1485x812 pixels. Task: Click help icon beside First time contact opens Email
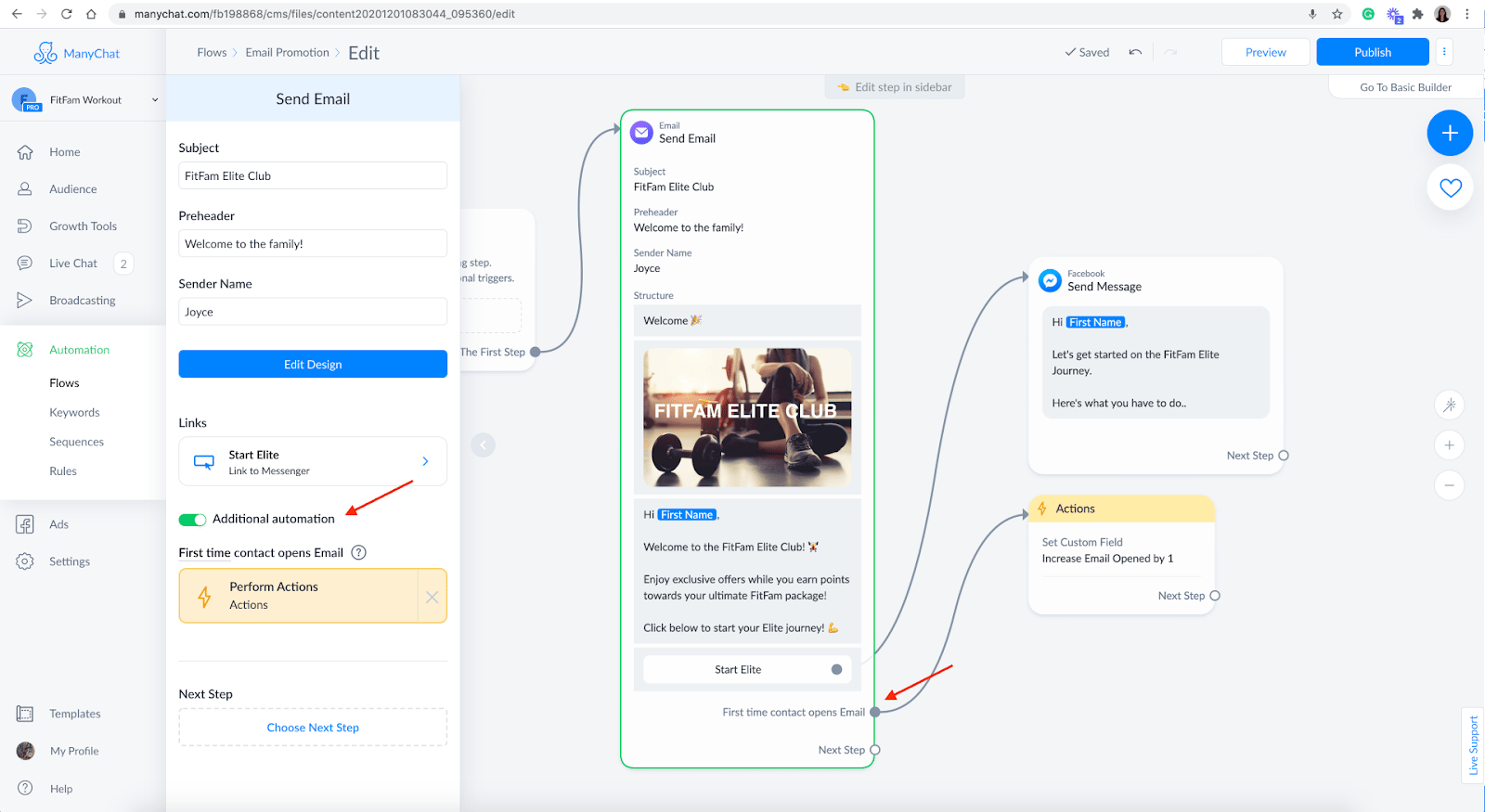point(359,553)
